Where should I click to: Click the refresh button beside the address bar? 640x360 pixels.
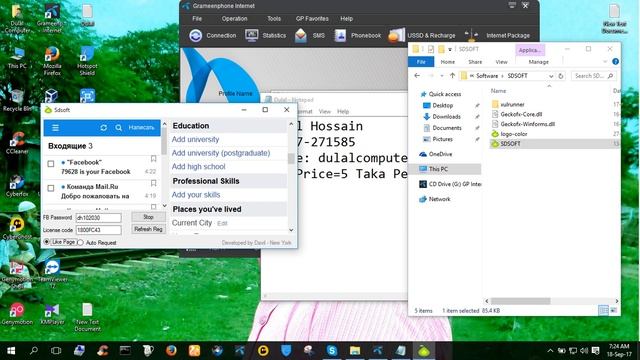pyautogui.click(x=561, y=76)
